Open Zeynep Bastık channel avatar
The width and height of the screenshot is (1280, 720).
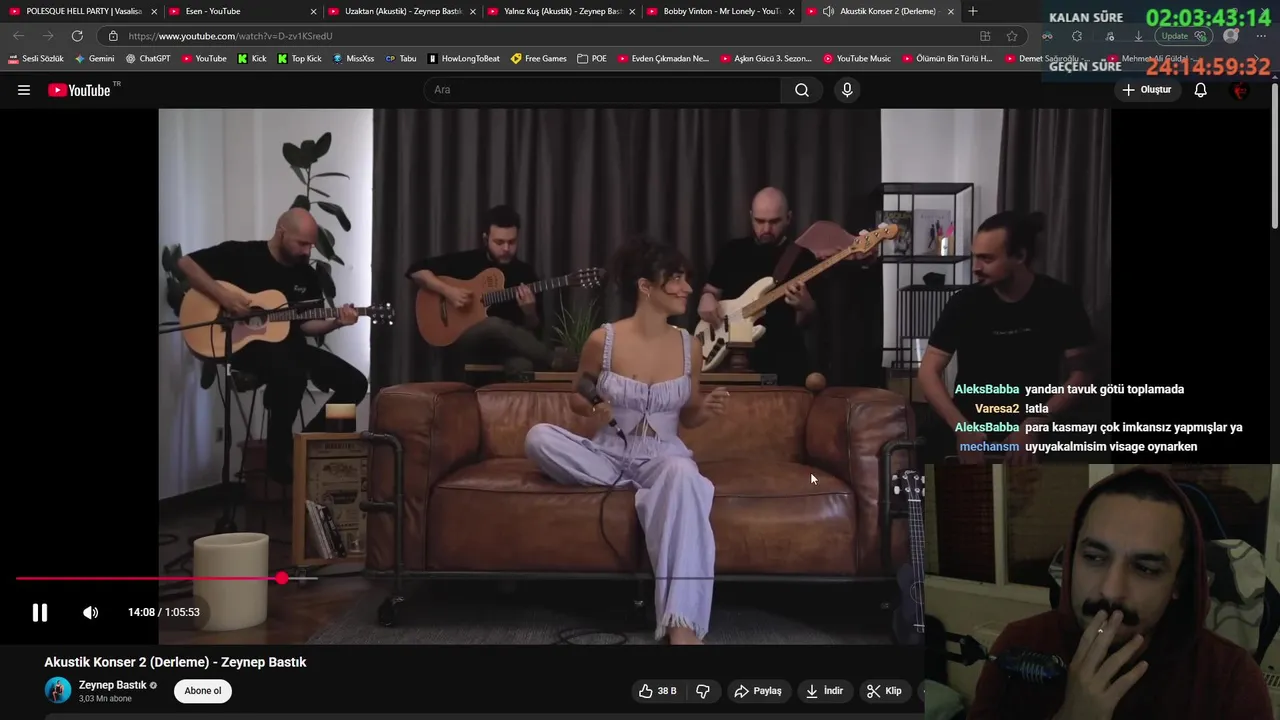[x=58, y=690]
